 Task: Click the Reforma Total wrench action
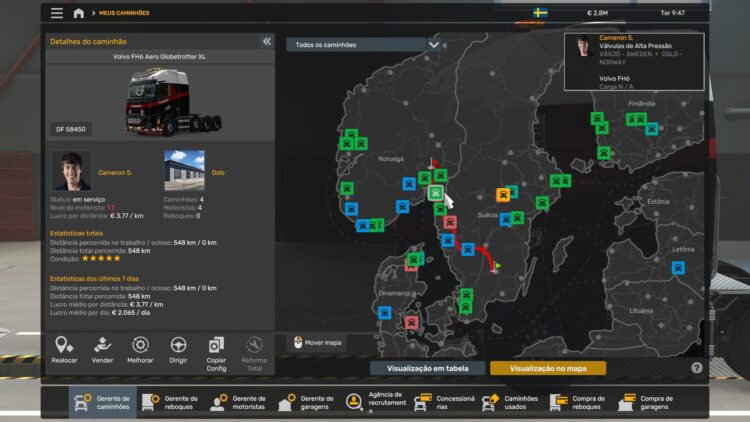254,354
